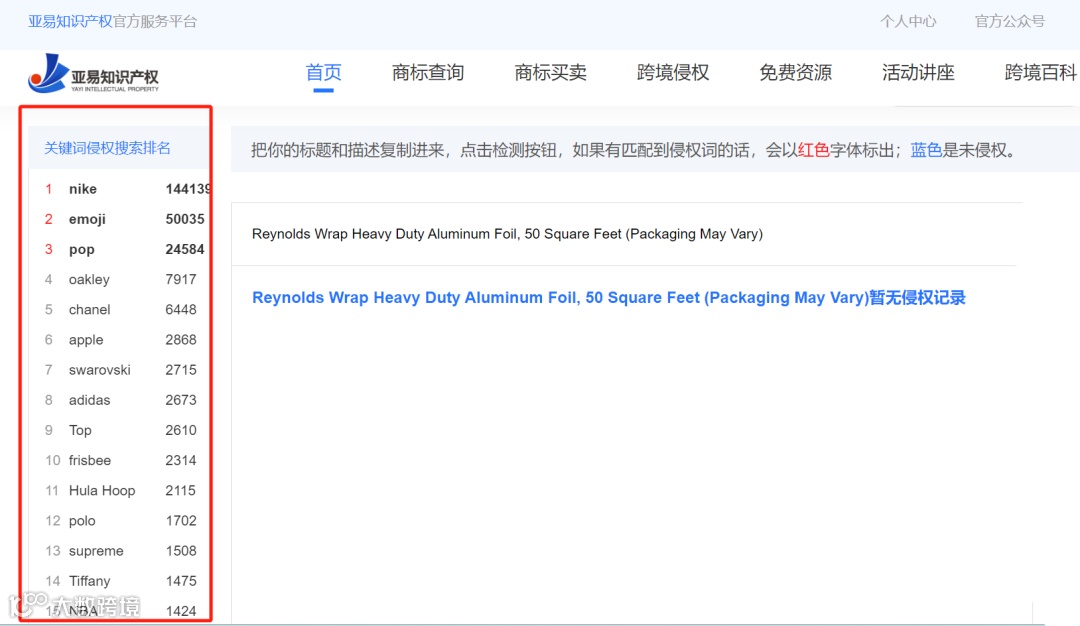
Task: Click the chanel keyword
Action: click(x=90, y=310)
